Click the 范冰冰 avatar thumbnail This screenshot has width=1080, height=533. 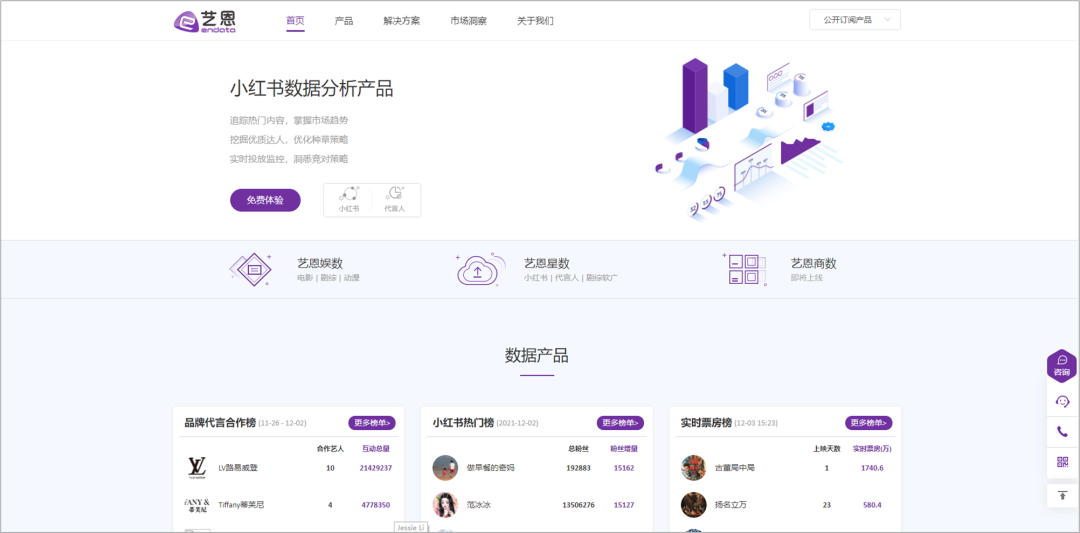tap(445, 505)
